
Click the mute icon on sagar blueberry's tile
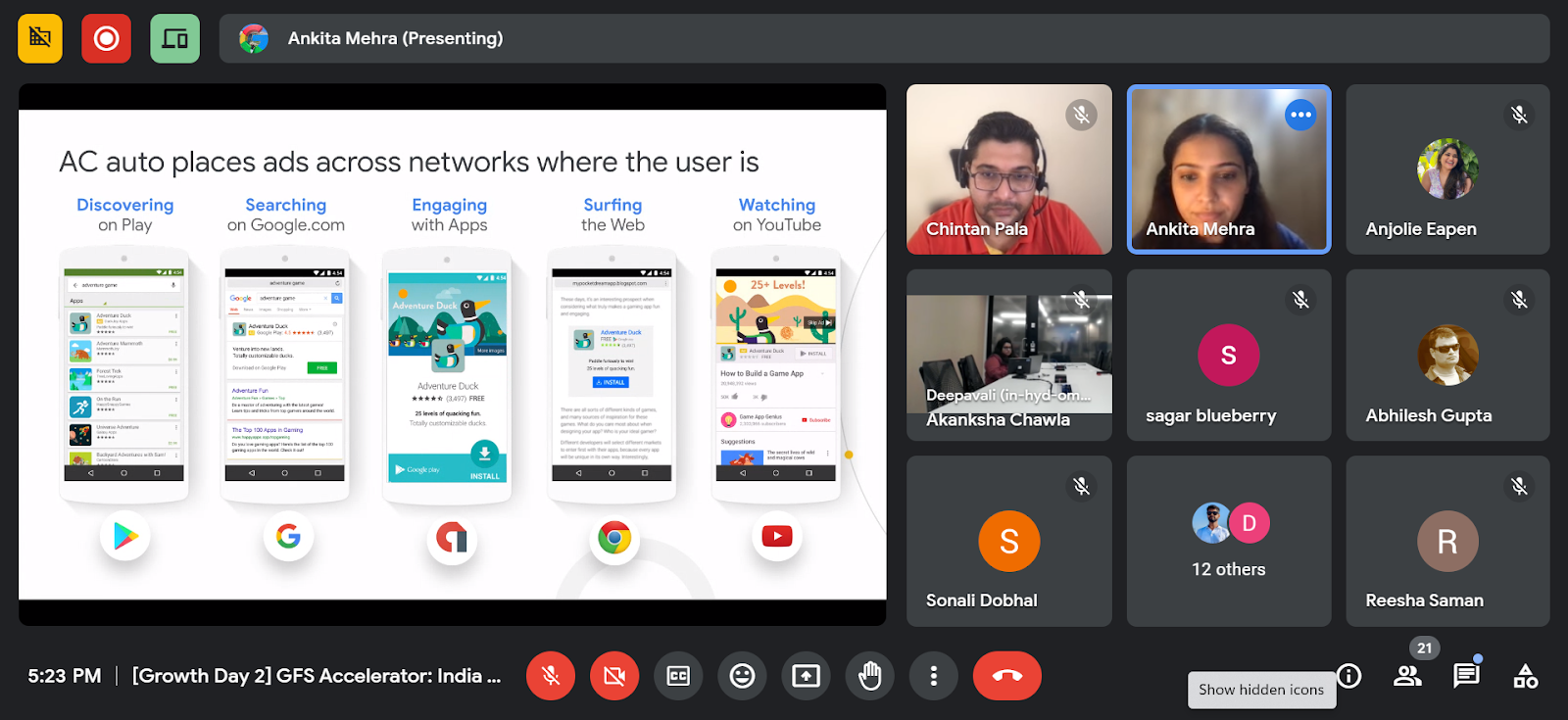tap(1300, 300)
